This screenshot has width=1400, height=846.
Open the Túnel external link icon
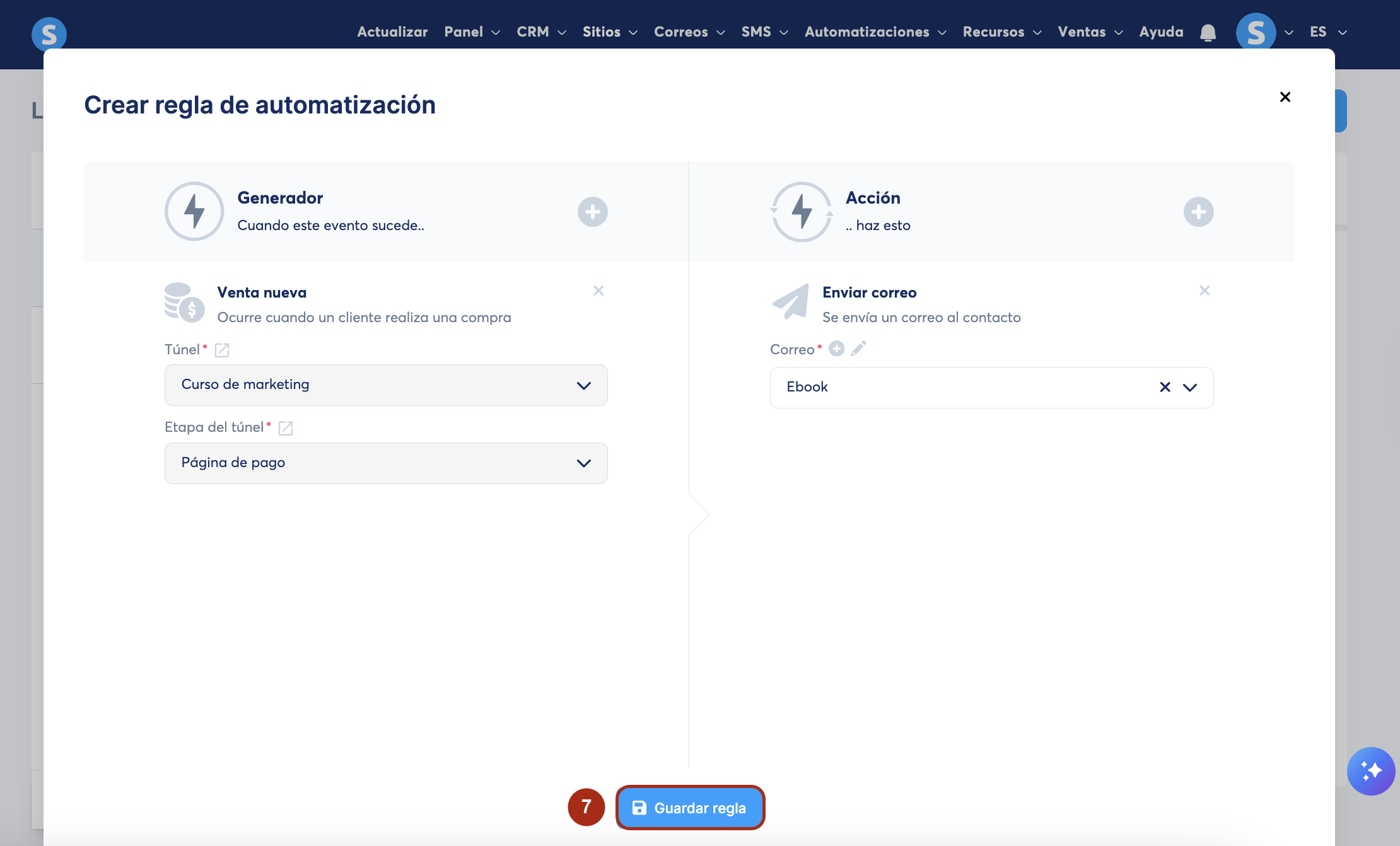[x=222, y=350]
